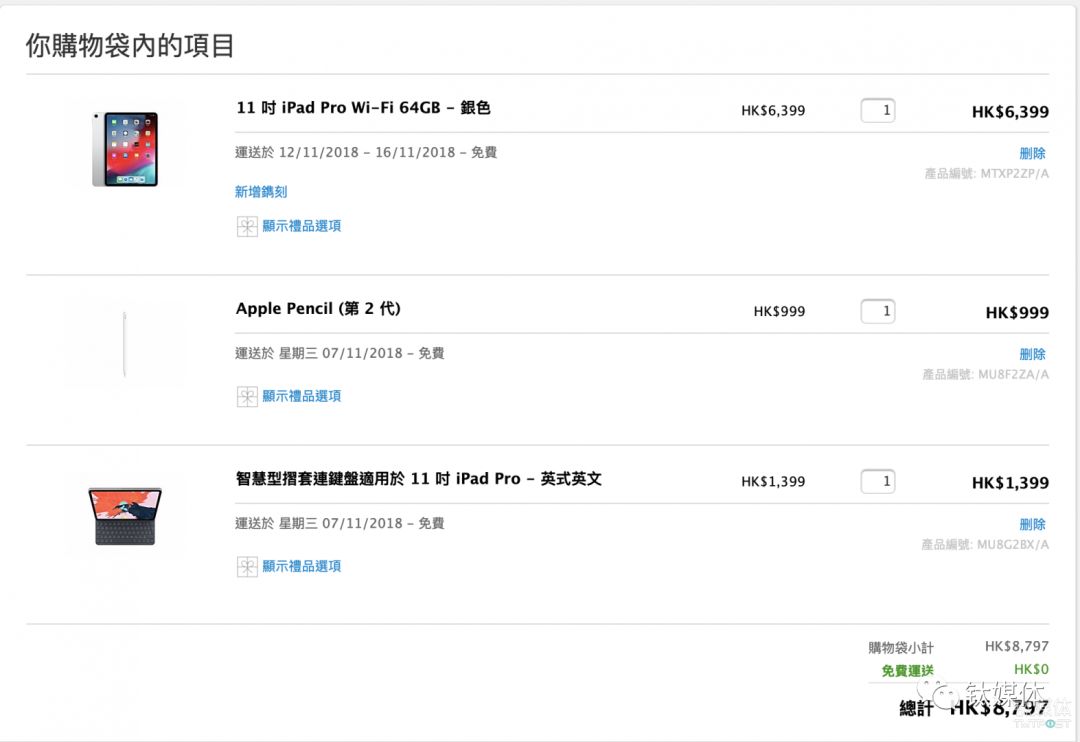Open the 11-inch iPad Pro product thumbnail
The height and width of the screenshot is (742, 1080).
click(x=125, y=149)
